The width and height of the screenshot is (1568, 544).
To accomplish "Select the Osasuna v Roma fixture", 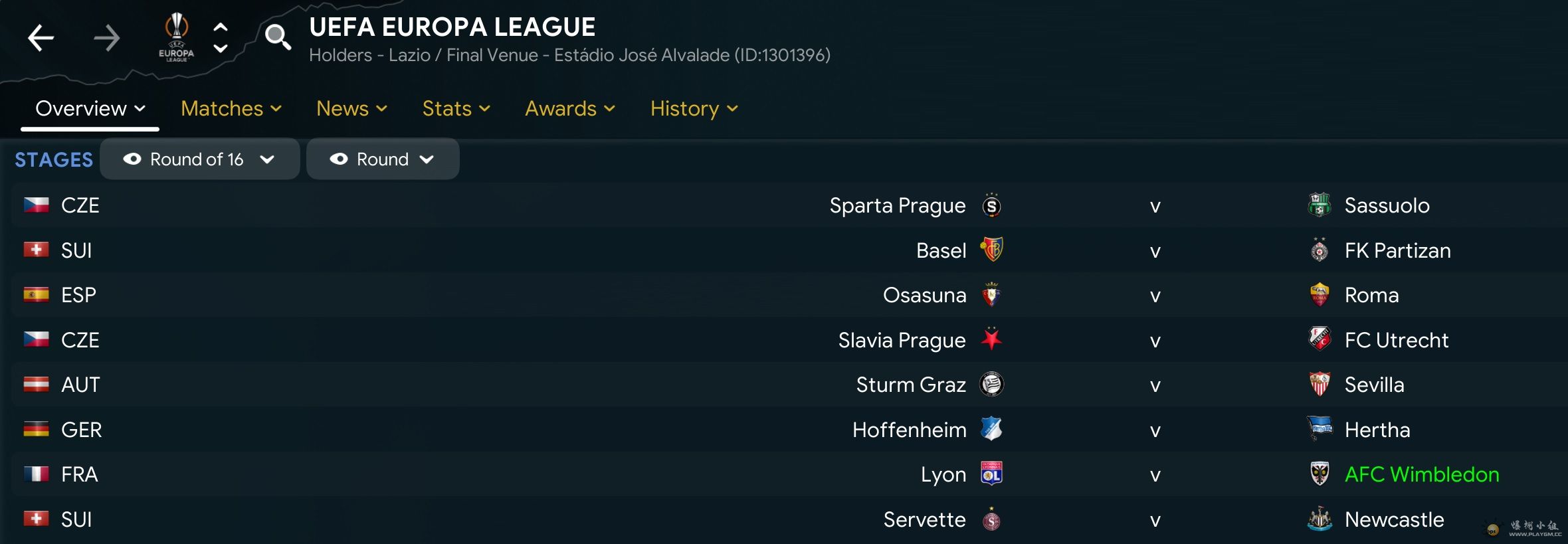I will (1155, 296).
